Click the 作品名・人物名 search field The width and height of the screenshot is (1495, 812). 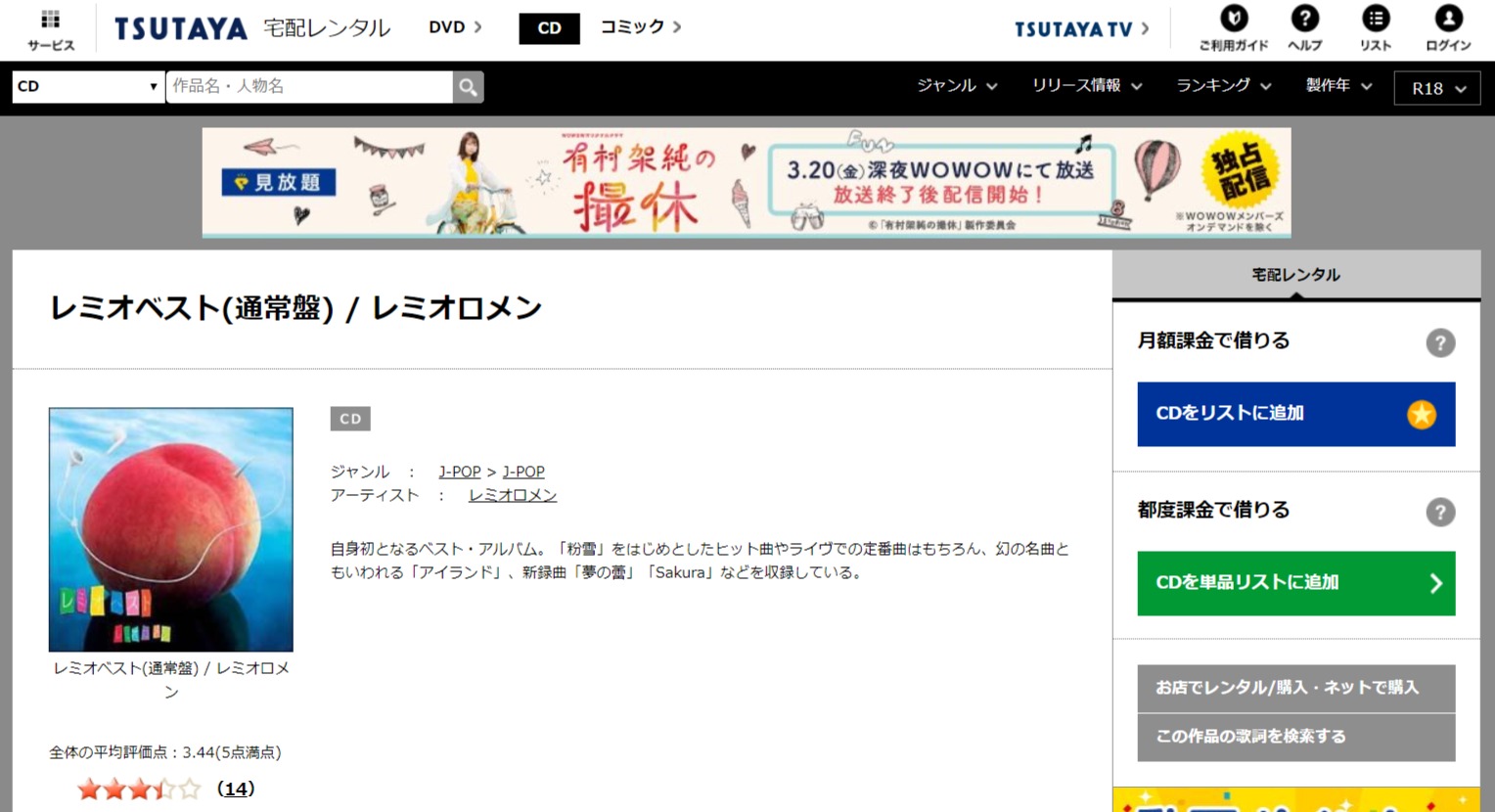point(309,87)
